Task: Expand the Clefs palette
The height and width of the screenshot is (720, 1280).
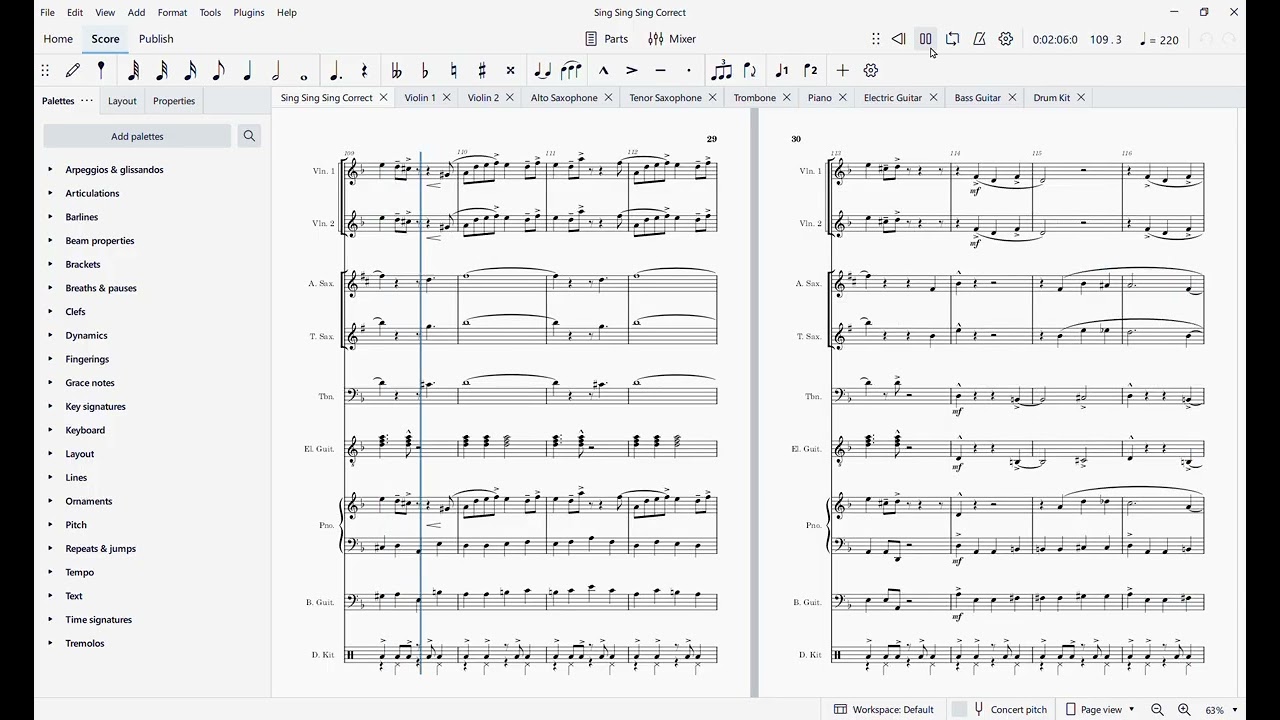Action: pos(50,312)
